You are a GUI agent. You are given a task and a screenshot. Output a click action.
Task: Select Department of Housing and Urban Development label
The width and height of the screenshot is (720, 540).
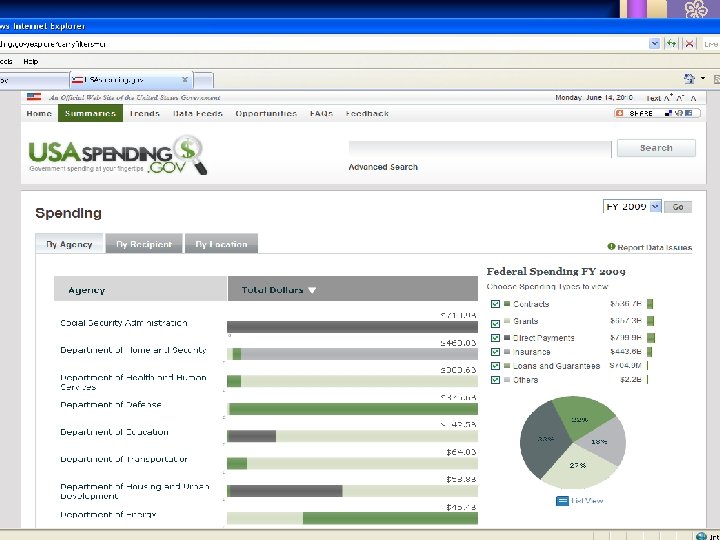click(x=135, y=491)
